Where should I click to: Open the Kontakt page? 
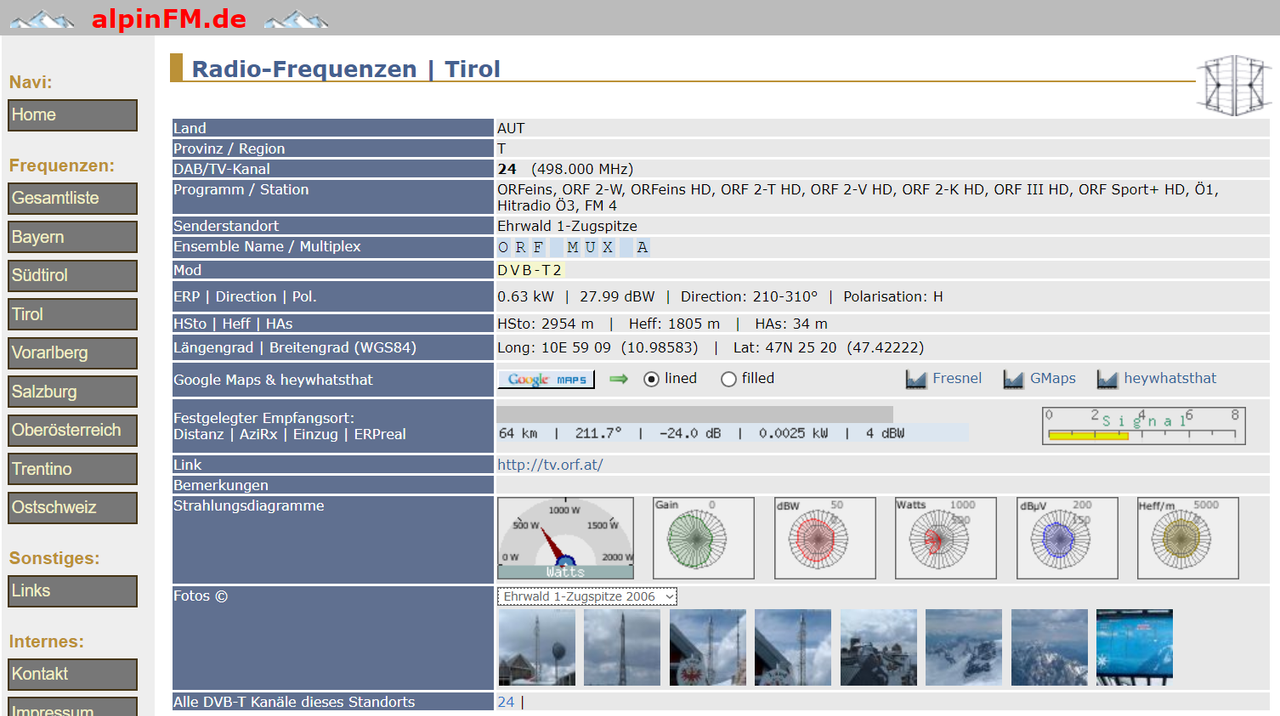73,674
